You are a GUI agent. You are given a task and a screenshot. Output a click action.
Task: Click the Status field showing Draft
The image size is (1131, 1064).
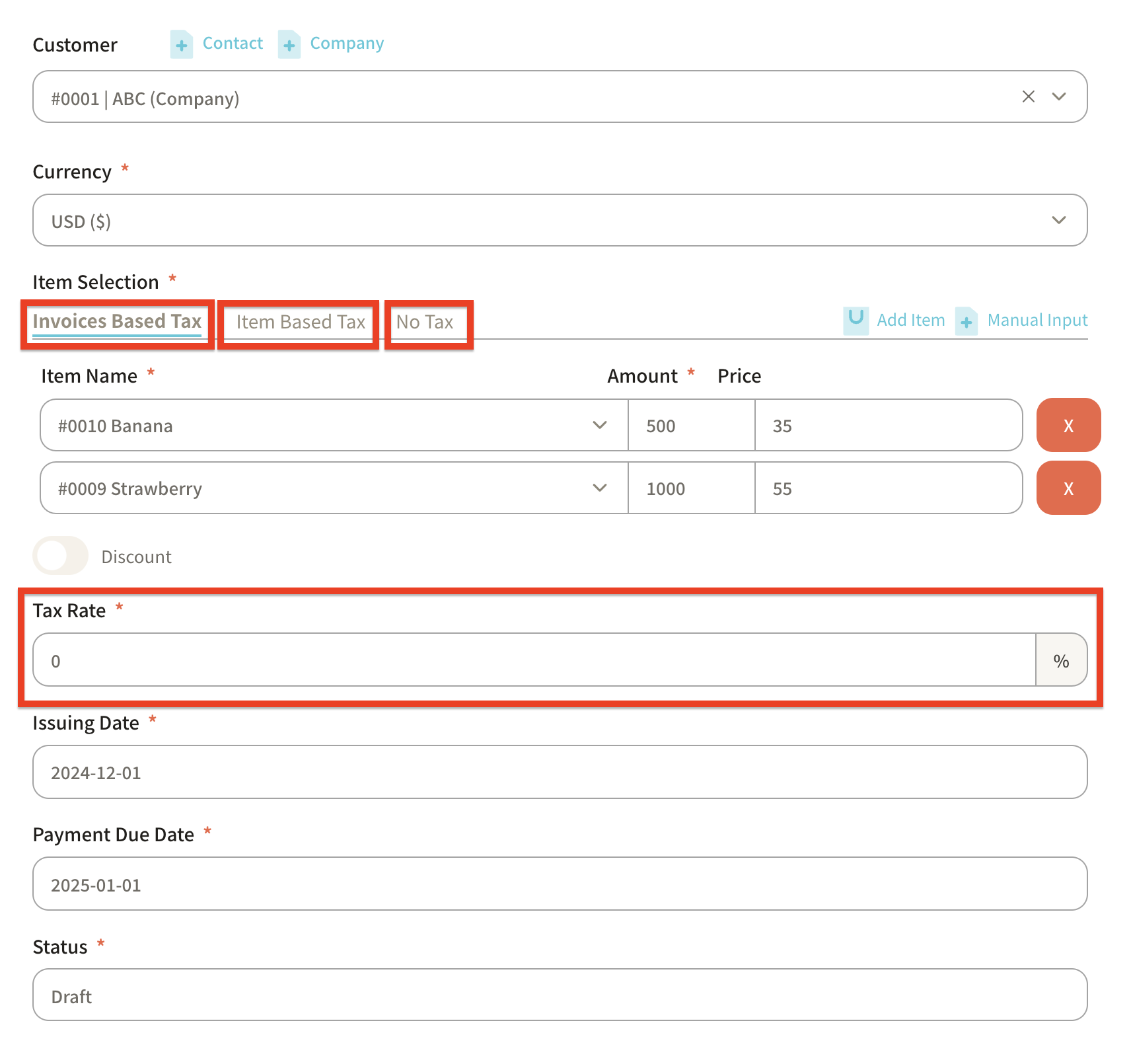click(559, 995)
